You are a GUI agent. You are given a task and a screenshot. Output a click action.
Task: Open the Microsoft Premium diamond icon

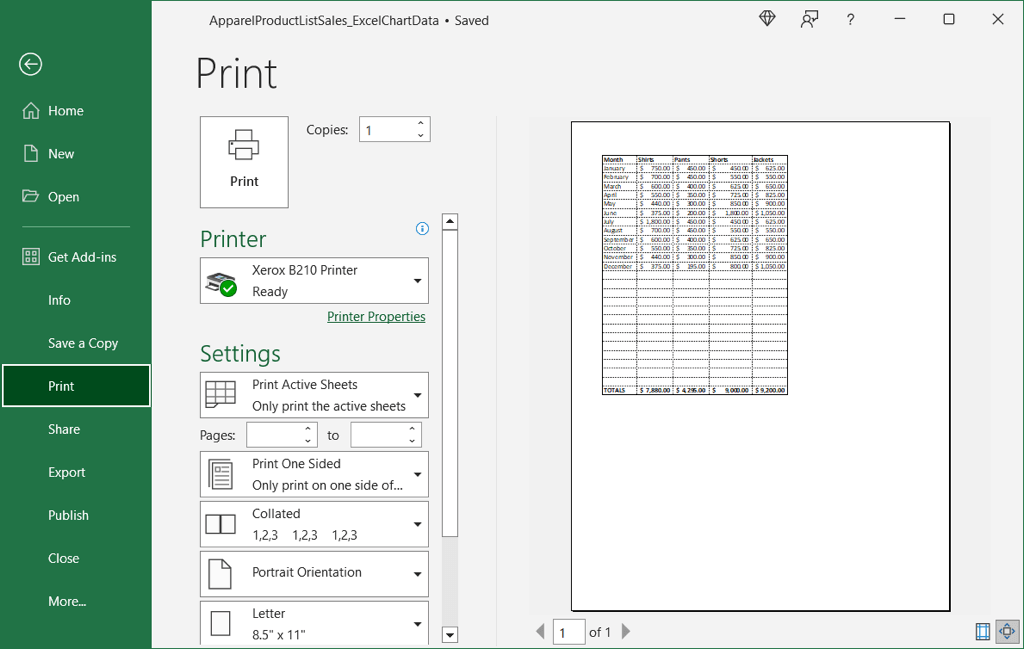(767, 19)
